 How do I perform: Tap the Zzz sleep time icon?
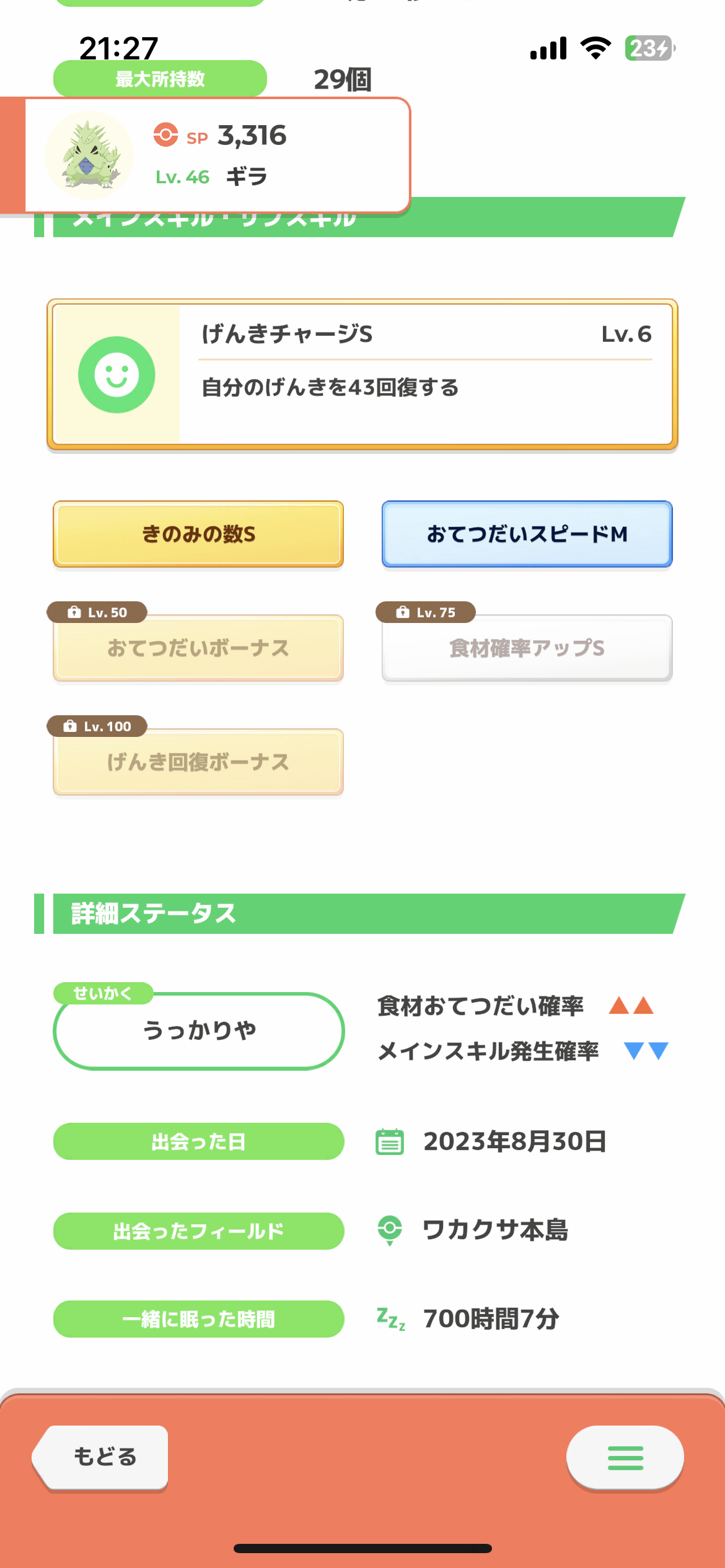point(391,1318)
